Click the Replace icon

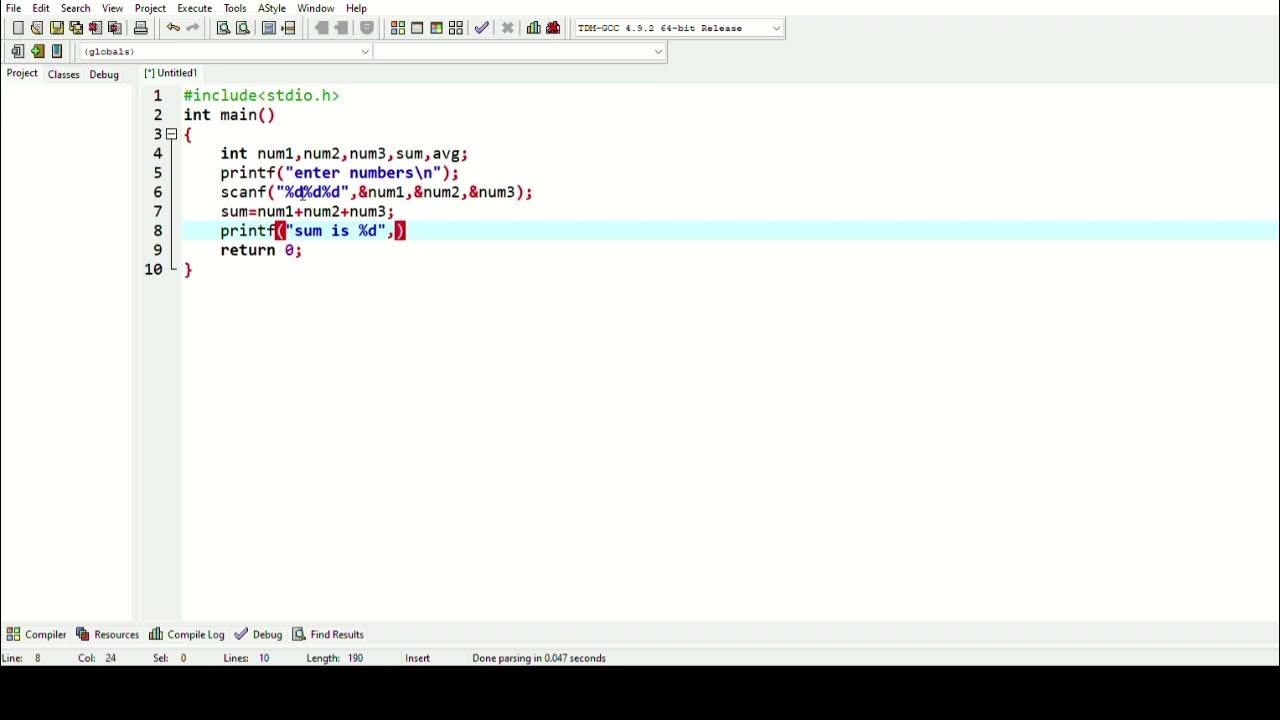[242, 28]
